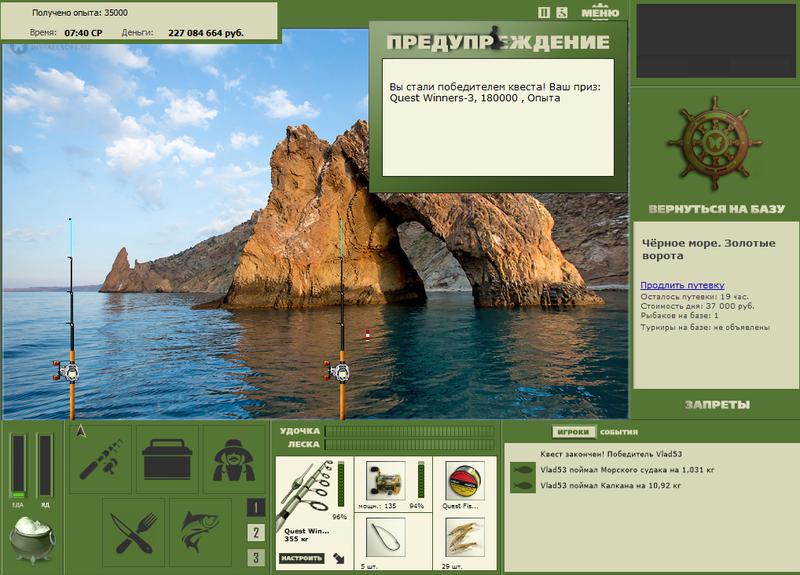The height and width of the screenshot is (575, 800).
Task: Select the shrimp bait thumbnail
Action: click(464, 537)
